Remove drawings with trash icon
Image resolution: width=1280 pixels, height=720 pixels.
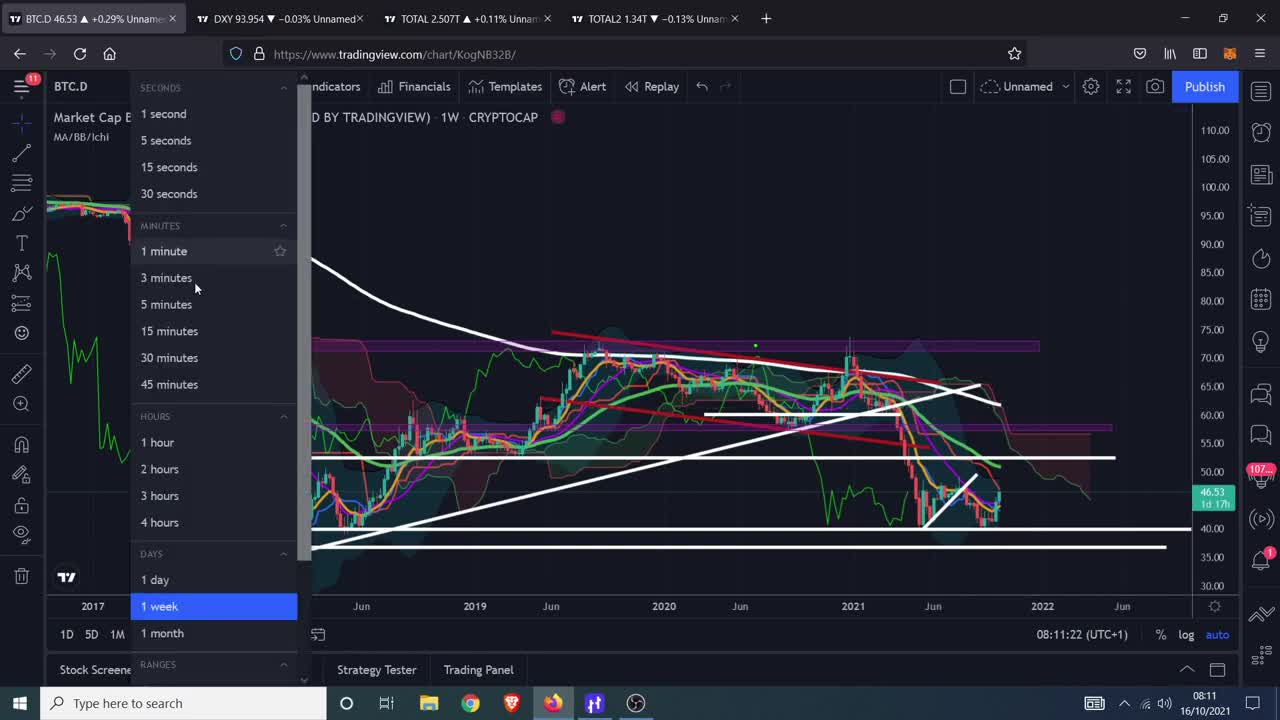[x=22, y=576]
